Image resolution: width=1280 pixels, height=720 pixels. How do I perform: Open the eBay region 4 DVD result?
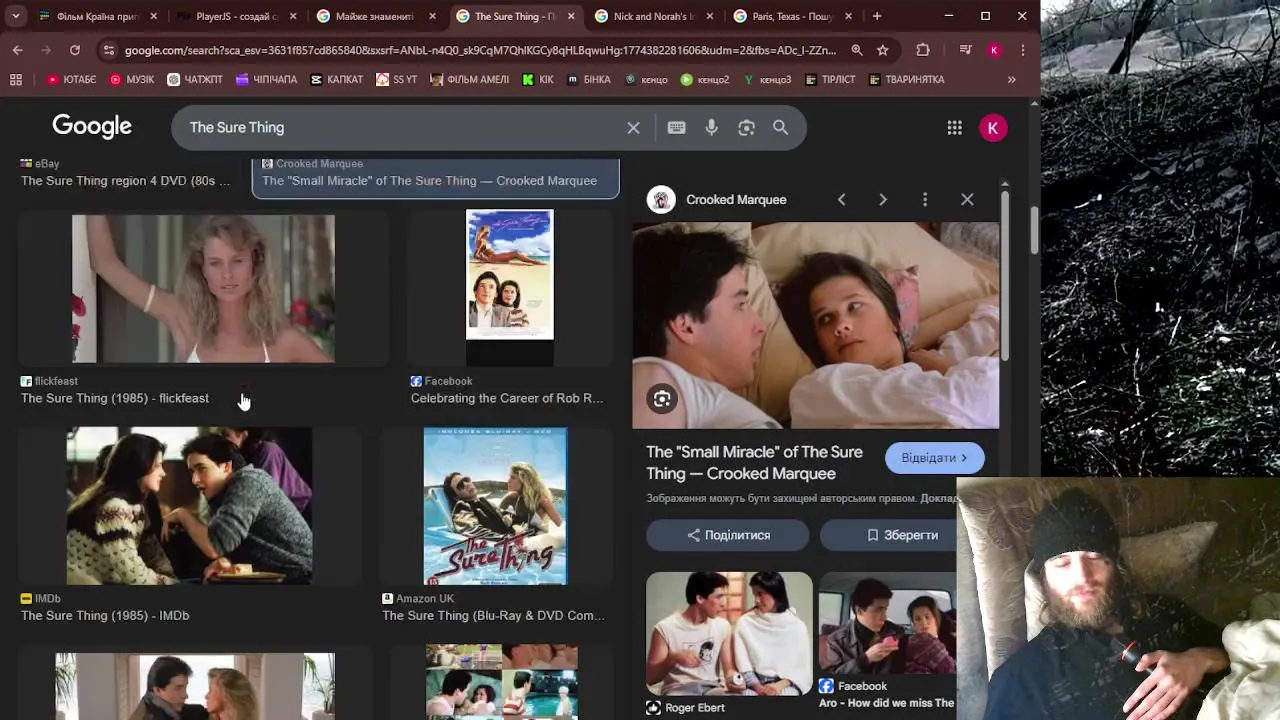[x=125, y=181]
